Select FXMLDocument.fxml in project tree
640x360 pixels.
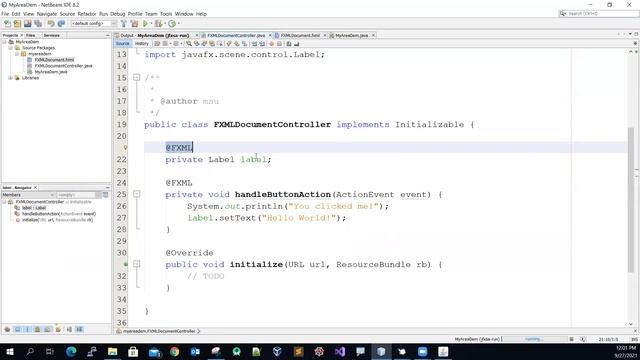click(54, 60)
